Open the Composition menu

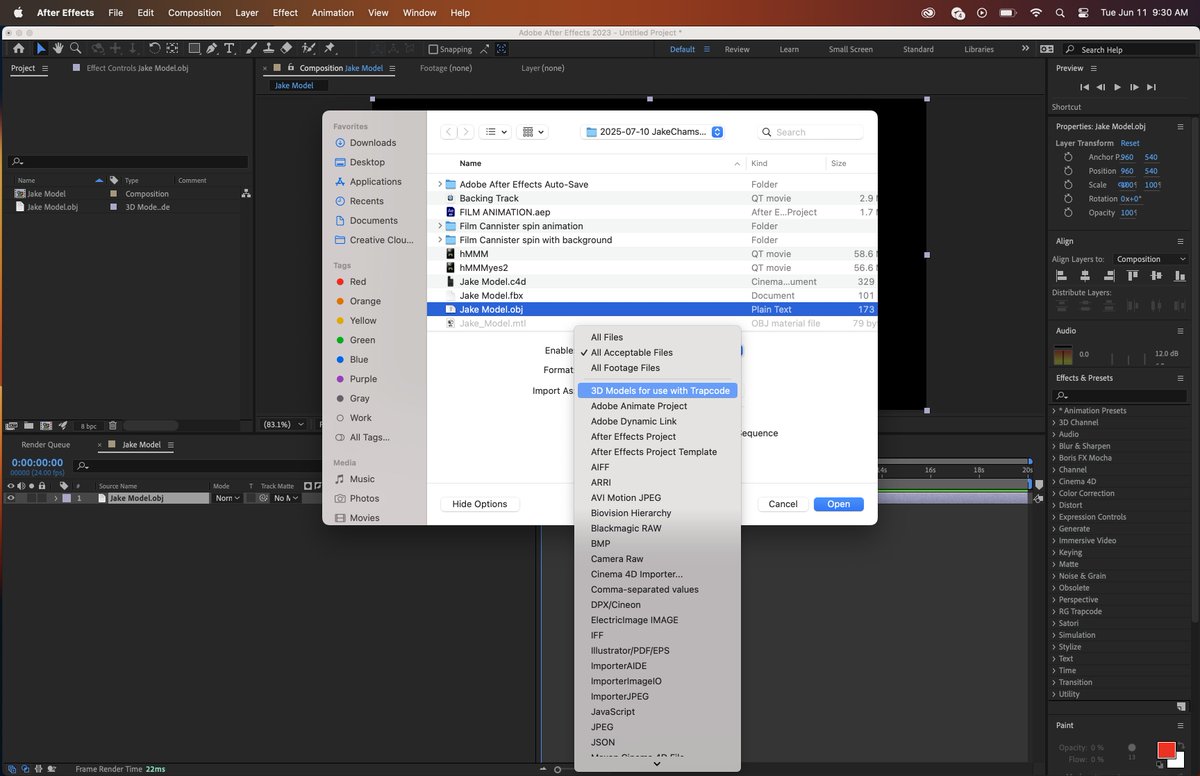point(195,13)
